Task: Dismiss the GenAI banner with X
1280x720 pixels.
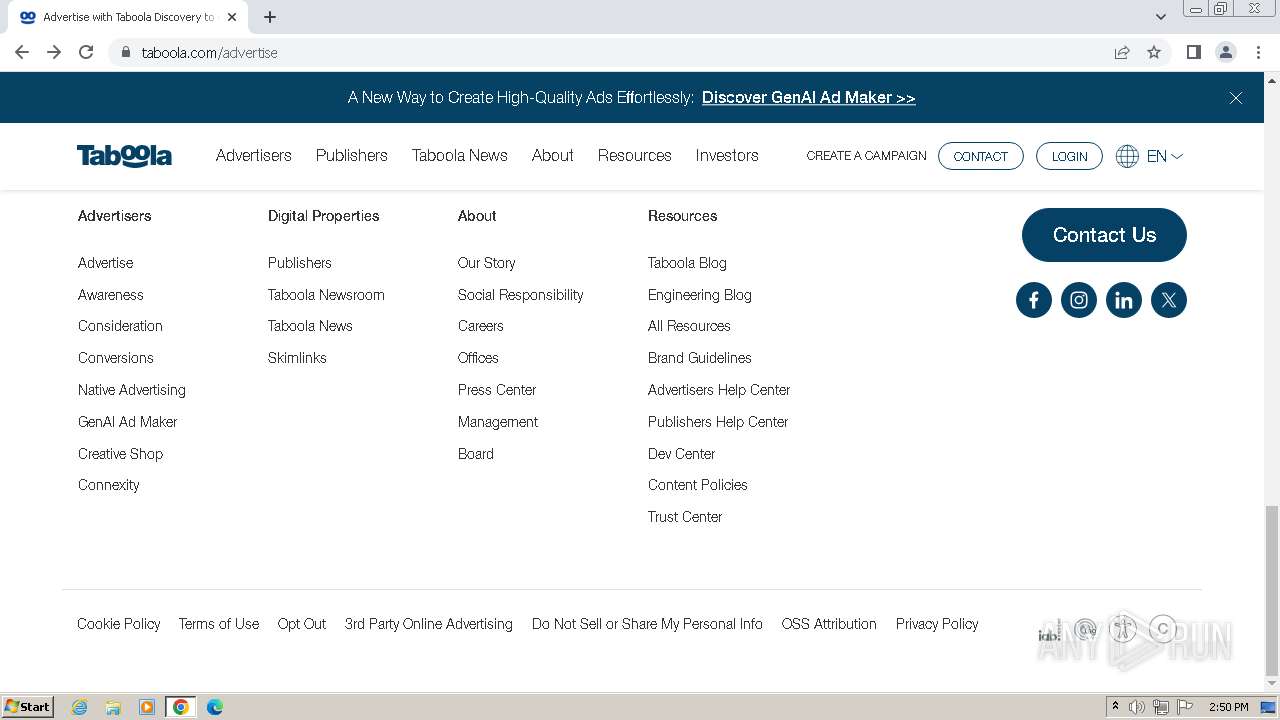Action: click(1236, 98)
